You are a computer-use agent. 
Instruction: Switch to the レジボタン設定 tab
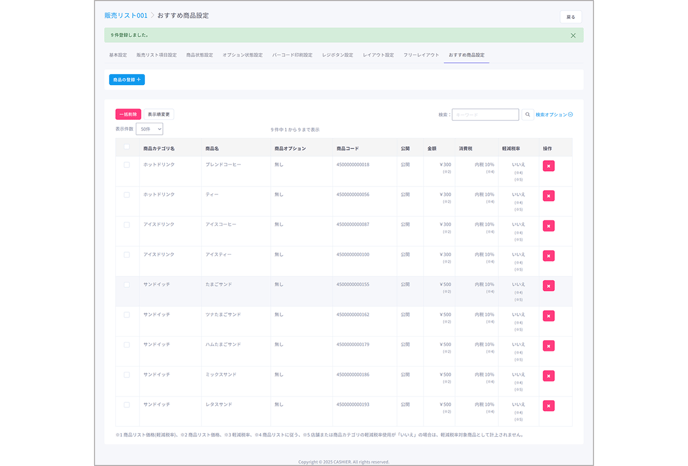pos(337,55)
